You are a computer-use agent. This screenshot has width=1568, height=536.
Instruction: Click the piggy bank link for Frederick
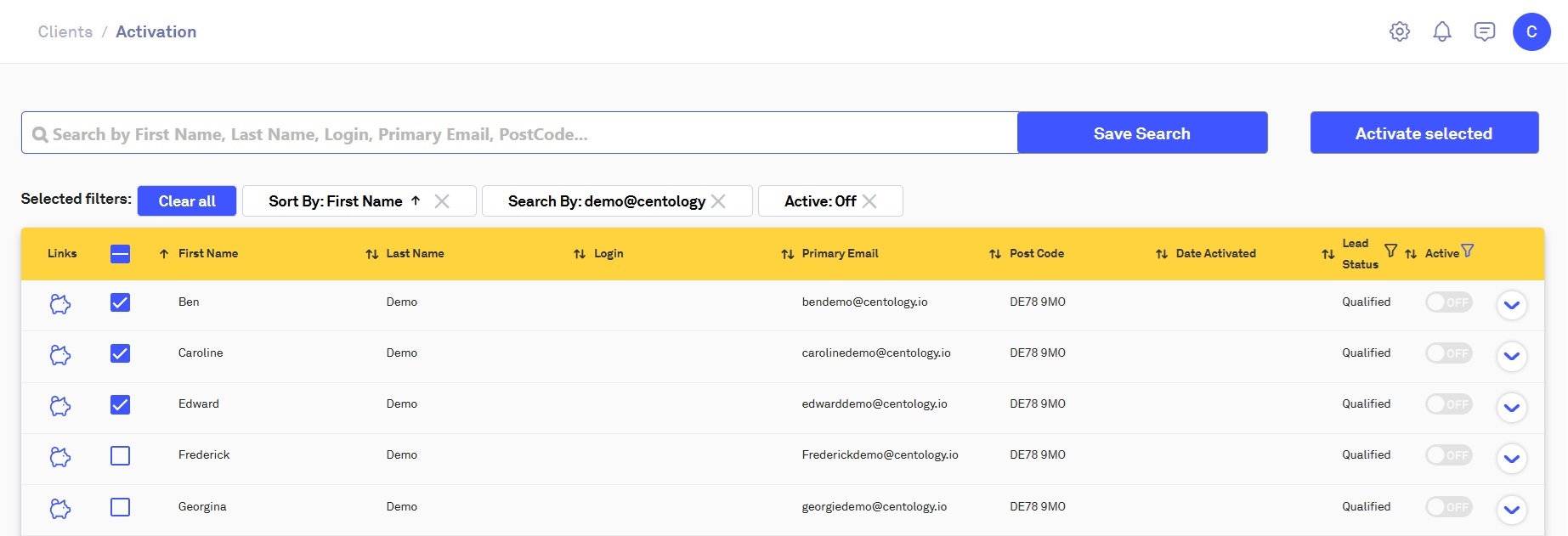59,457
